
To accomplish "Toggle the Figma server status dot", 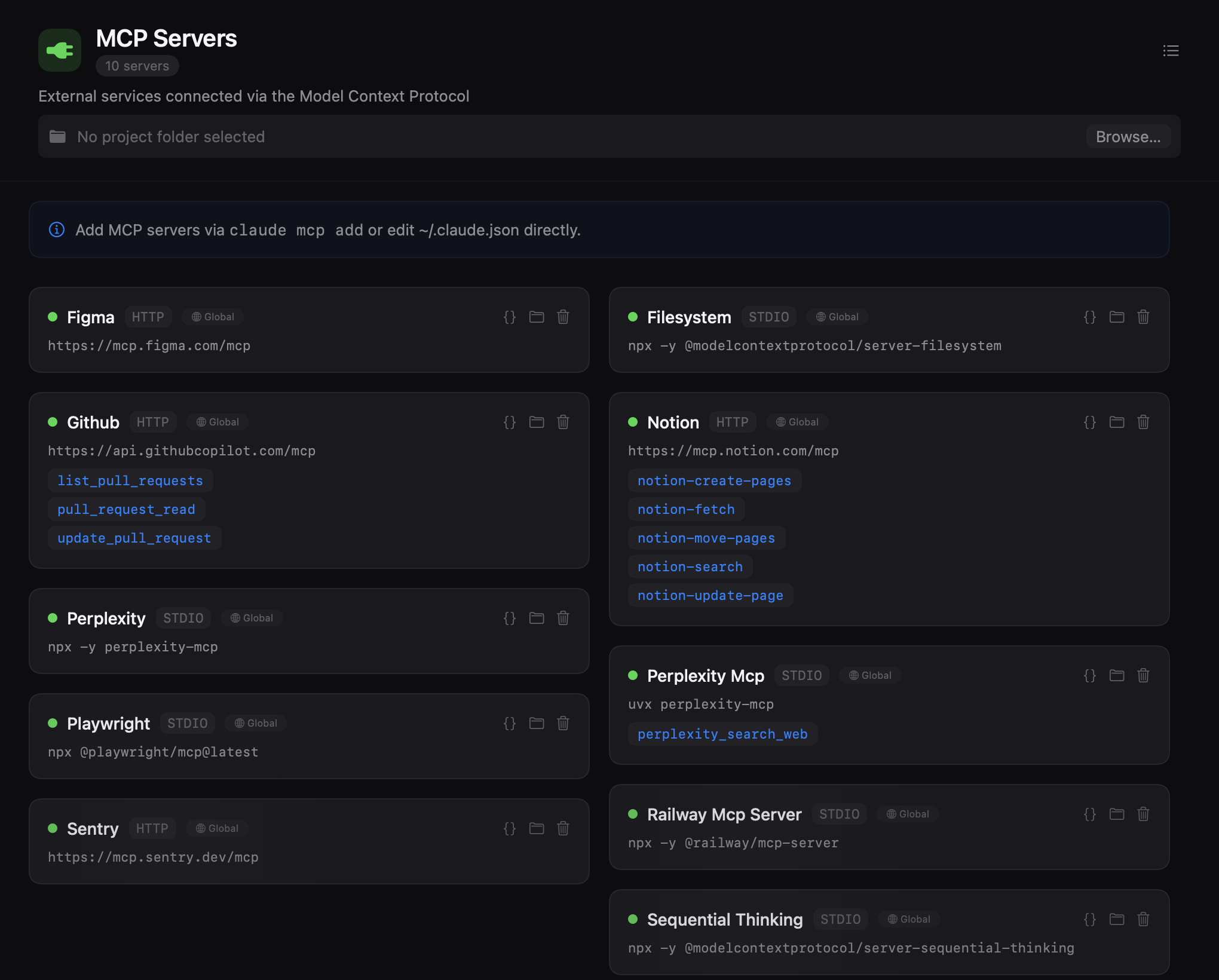I will coord(53,317).
